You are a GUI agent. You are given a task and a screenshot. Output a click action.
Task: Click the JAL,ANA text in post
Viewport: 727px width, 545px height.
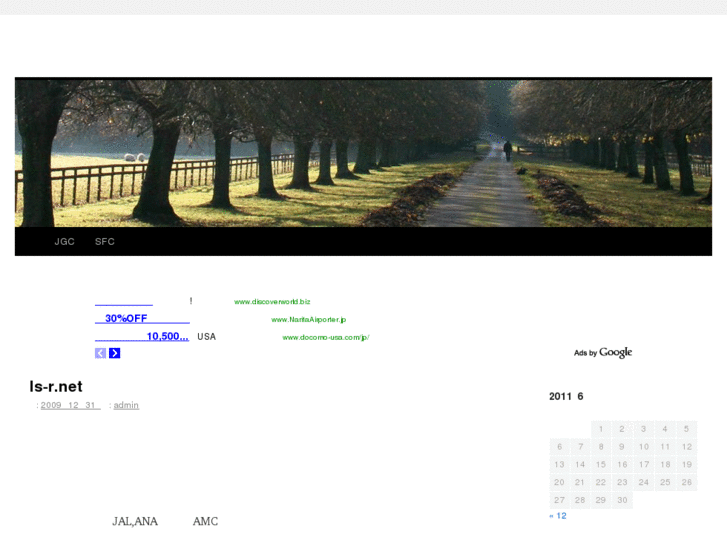coord(135,521)
